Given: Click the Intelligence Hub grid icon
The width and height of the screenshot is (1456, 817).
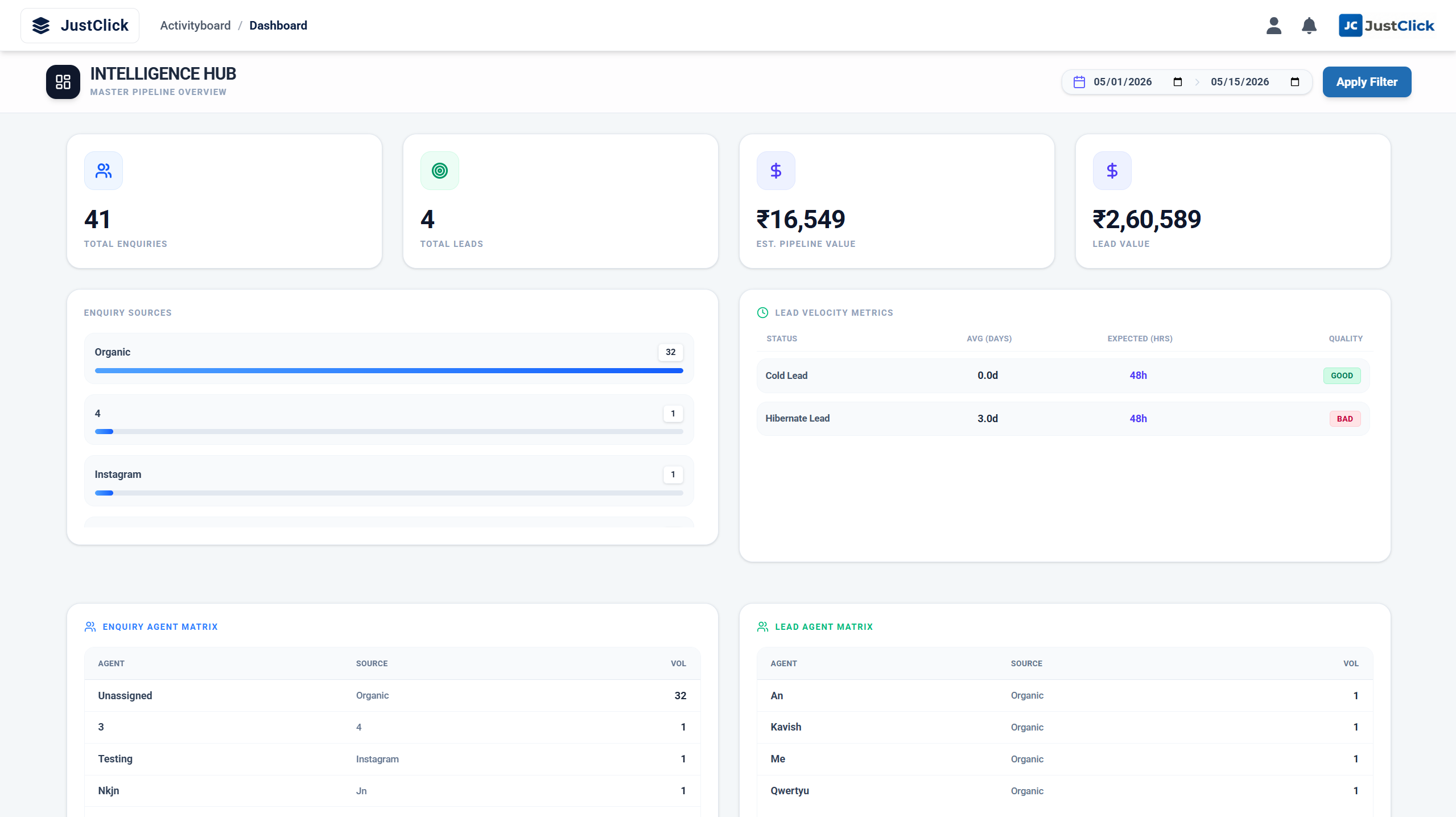Looking at the screenshot, I should coord(63,82).
